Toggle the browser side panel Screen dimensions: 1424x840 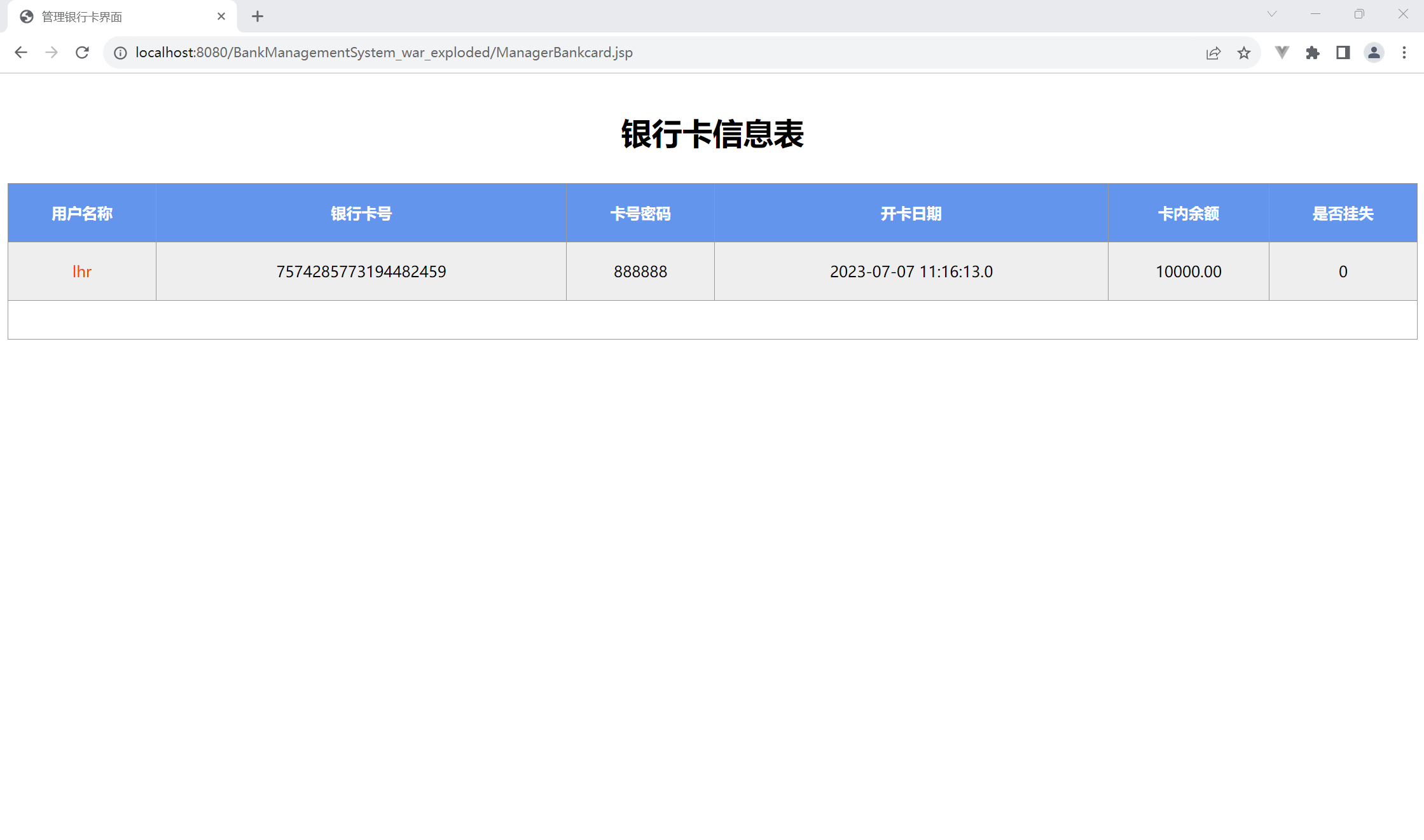[1343, 53]
